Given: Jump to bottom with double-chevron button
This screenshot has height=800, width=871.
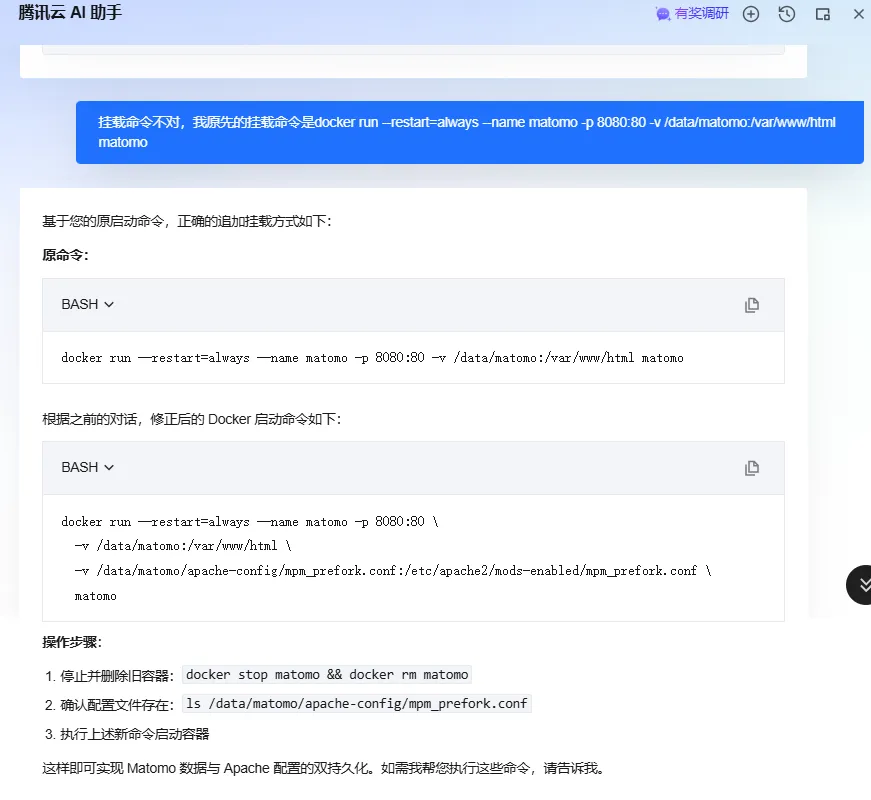Looking at the screenshot, I should [x=860, y=584].
